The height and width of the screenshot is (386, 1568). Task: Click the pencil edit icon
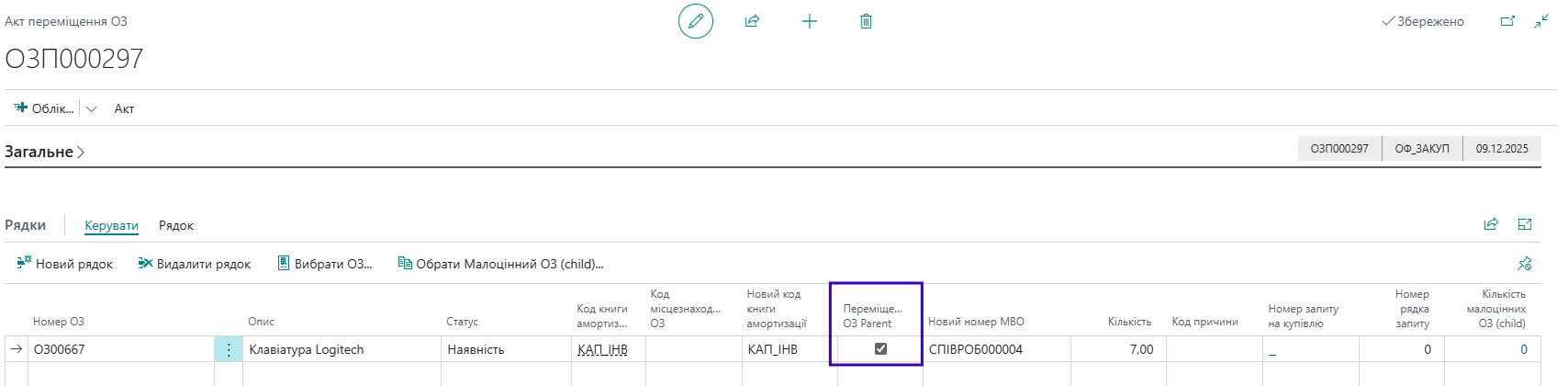[x=695, y=21]
